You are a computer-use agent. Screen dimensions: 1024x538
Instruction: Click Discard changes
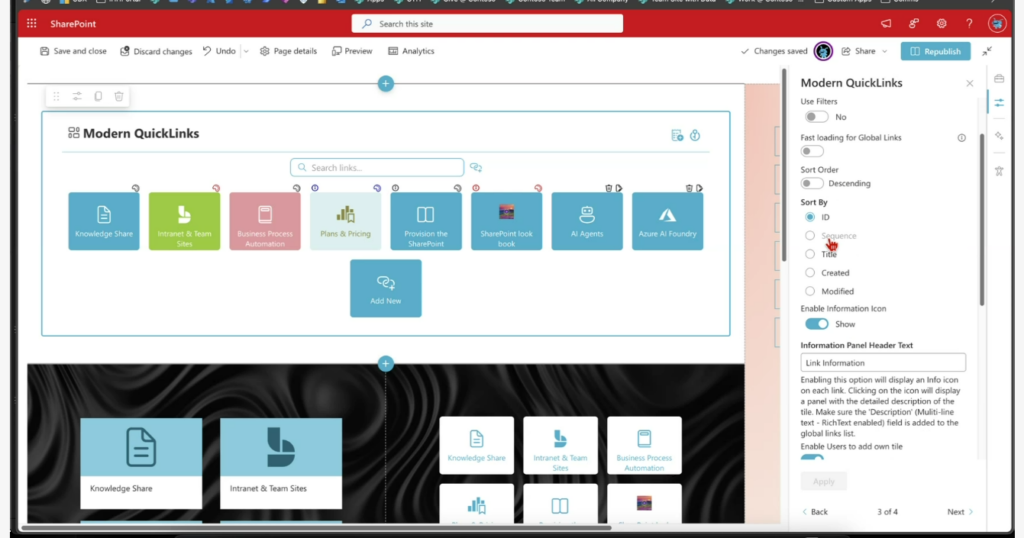tap(155, 51)
